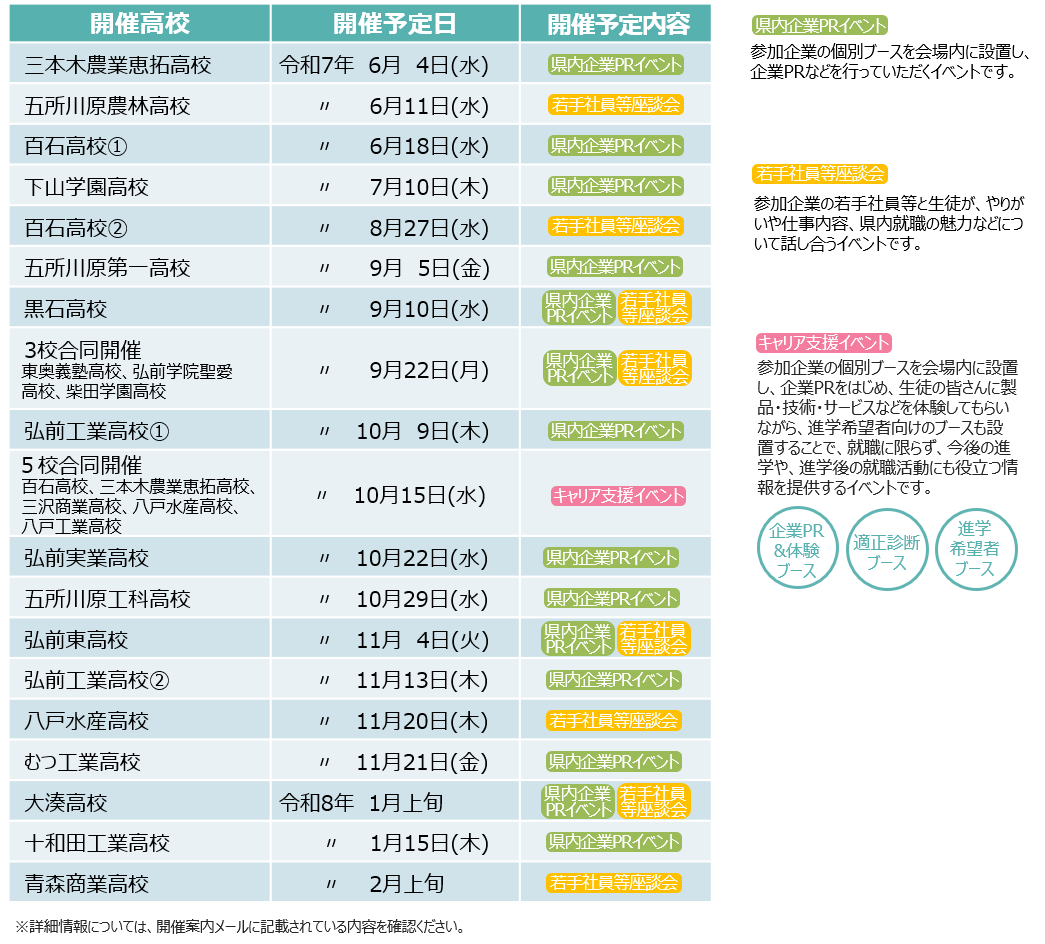Click the 若手社員等座談会 tag in 八戸水産高校 row
Image resolution: width=1045 pixels, height=944 pixels.
click(613, 720)
